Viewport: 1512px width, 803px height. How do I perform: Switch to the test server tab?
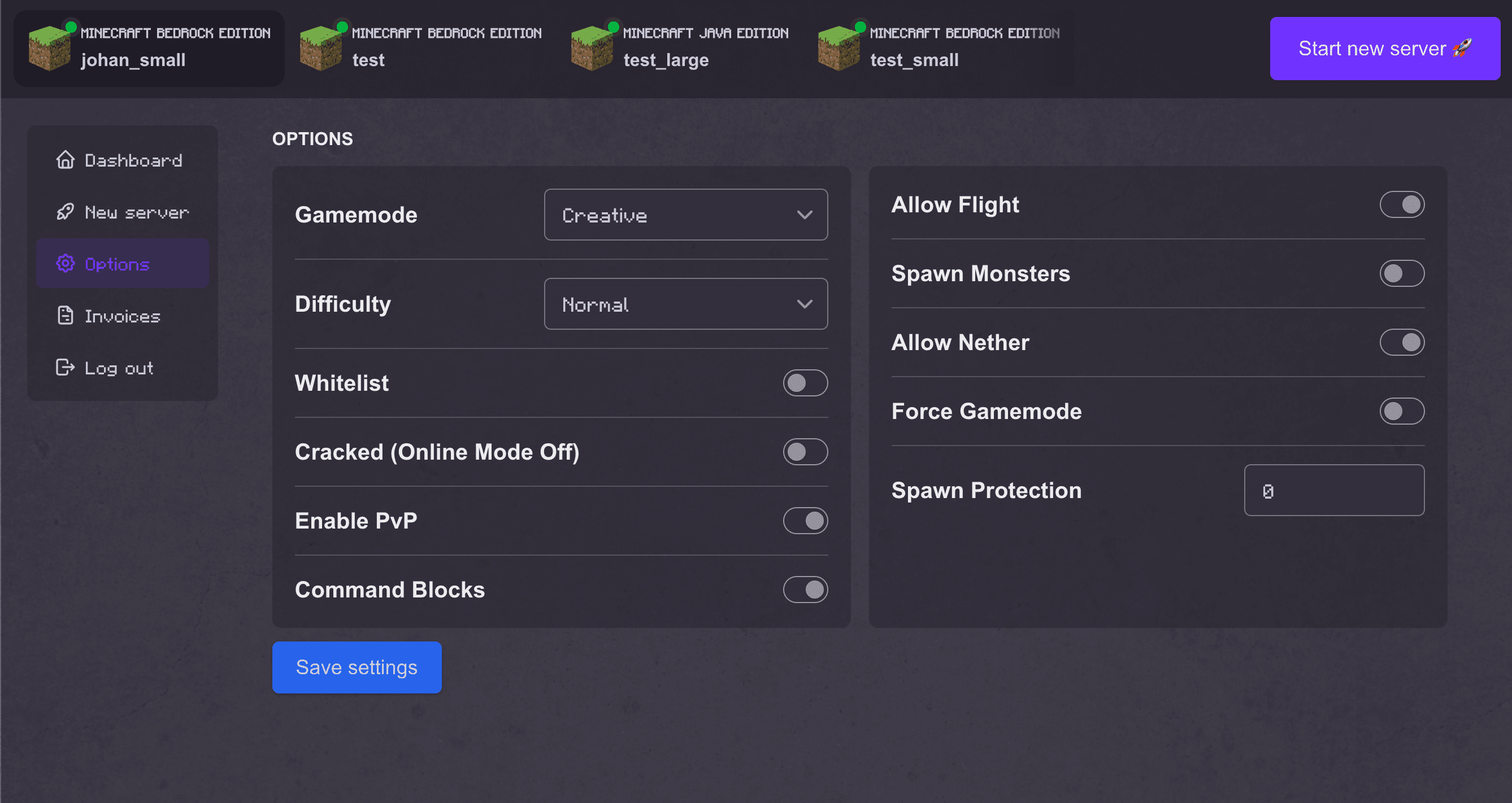pos(420,49)
